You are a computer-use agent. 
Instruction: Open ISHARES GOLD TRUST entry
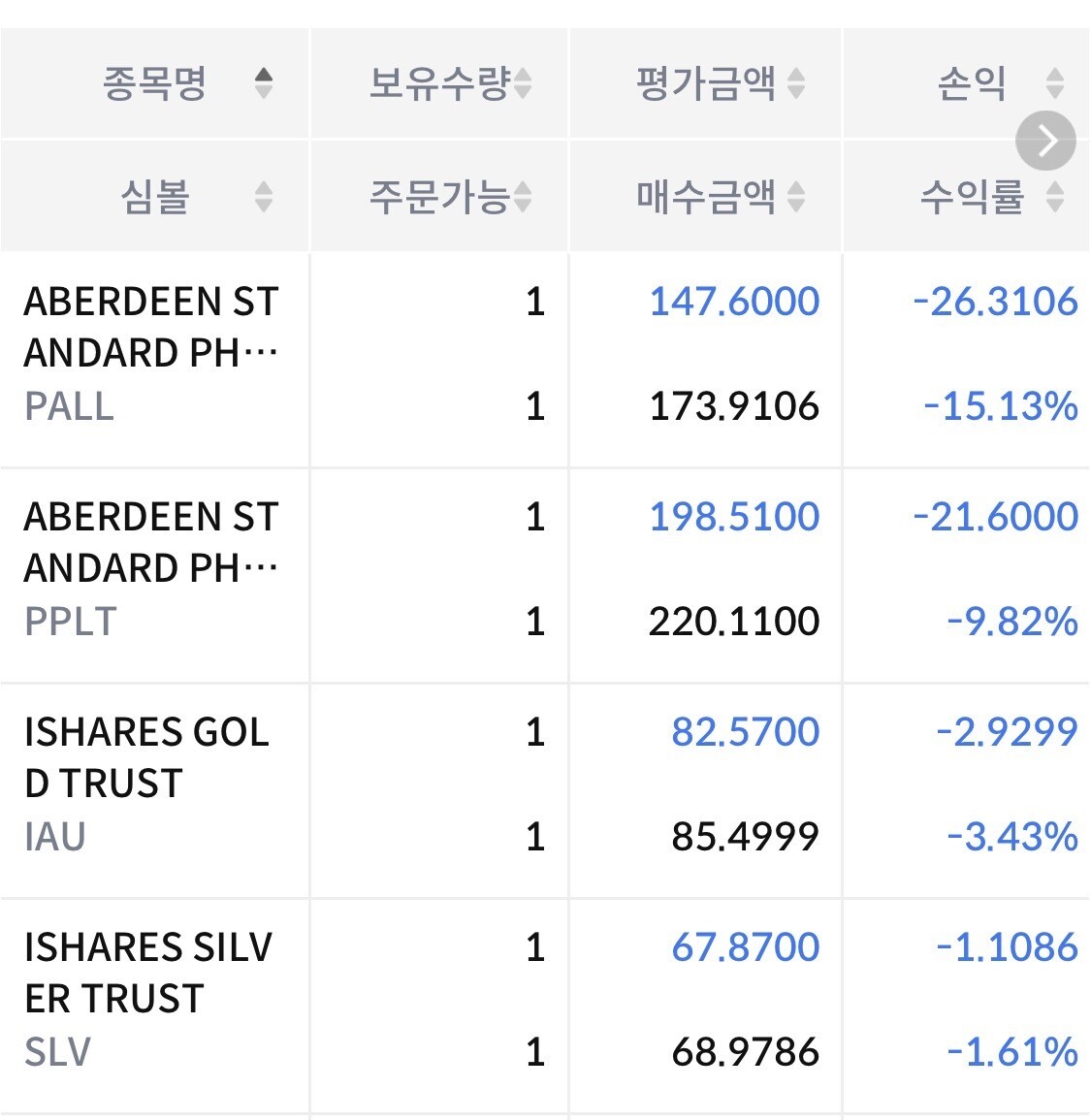click(x=146, y=757)
